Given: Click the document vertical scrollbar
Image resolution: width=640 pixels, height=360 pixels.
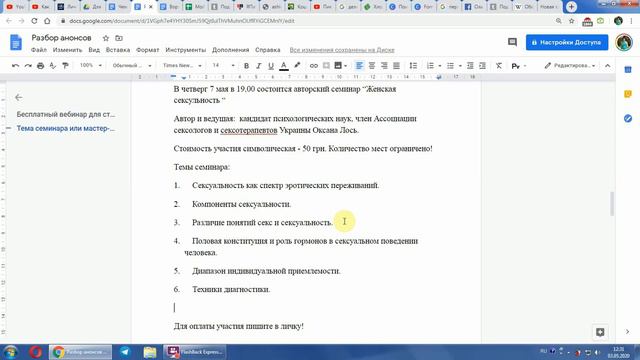Looking at the screenshot, I should (612, 203).
